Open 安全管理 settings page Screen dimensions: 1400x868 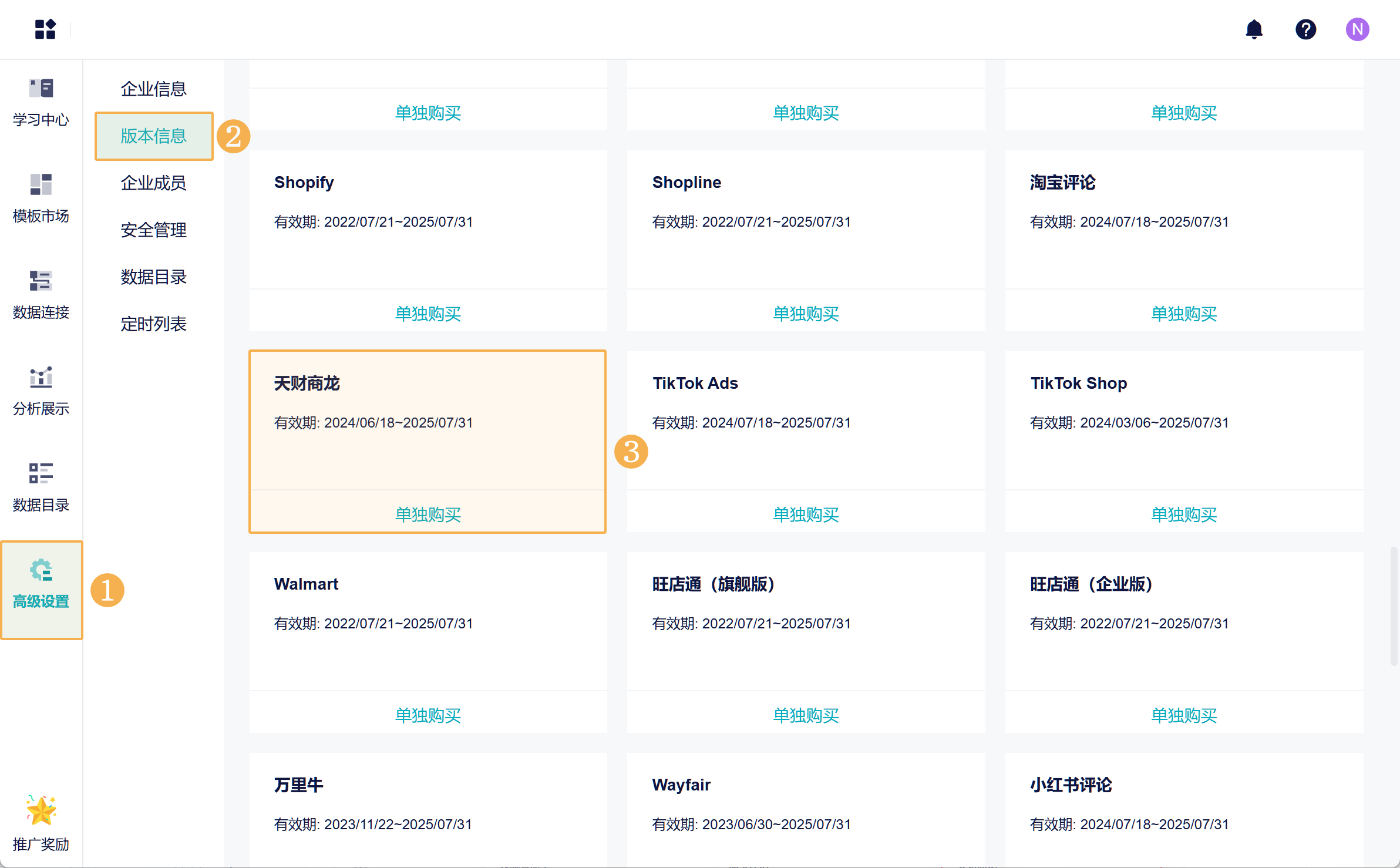tap(153, 230)
